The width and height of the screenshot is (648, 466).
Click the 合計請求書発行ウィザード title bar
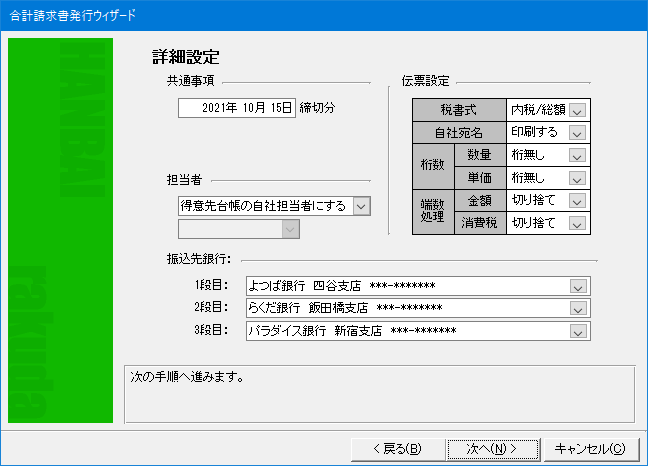(x=324, y=16)
